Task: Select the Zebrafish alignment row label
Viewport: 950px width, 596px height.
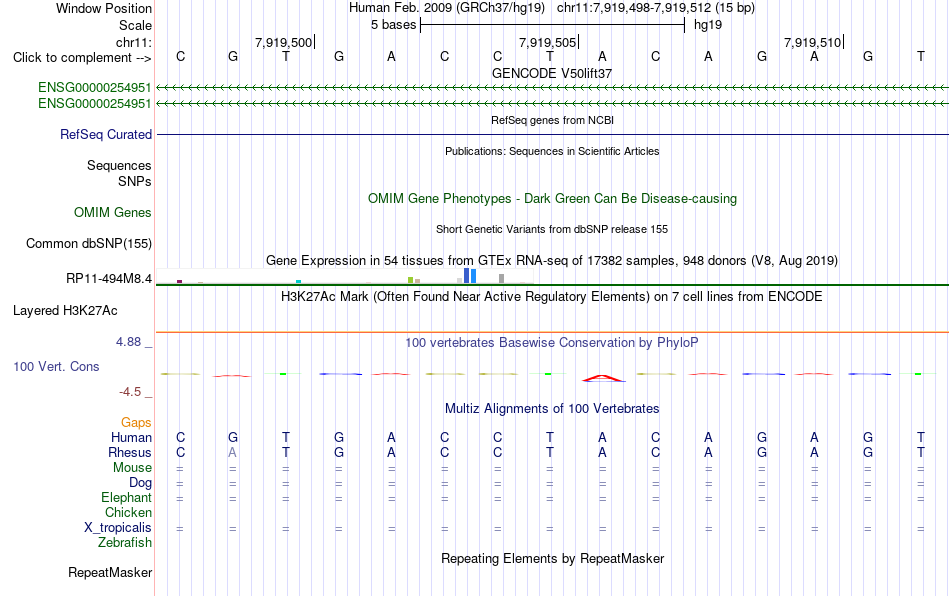Action: point(125,542)
